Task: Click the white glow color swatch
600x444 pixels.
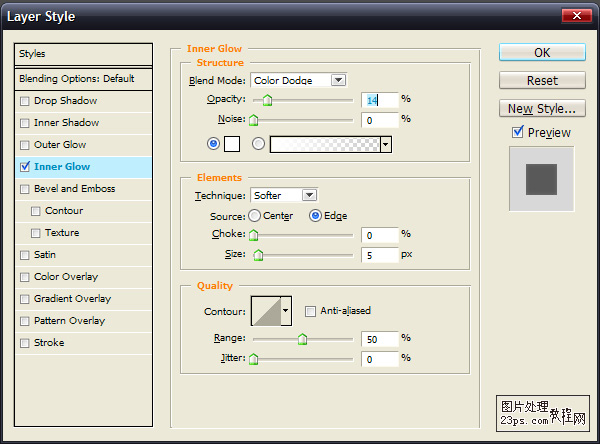Action: click(x=232, y=144)
